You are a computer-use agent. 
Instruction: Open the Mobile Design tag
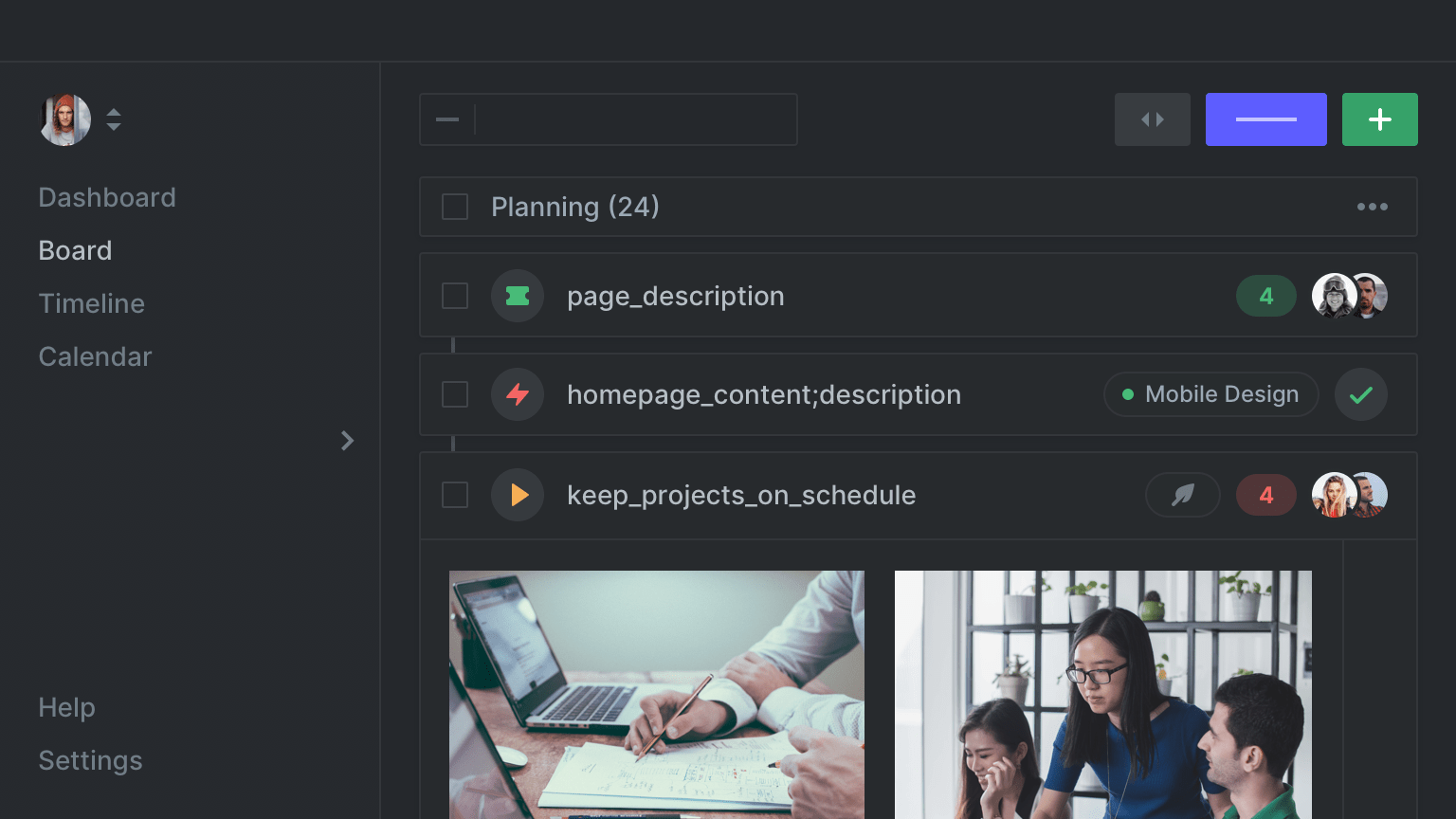(x=1210, y=394)
